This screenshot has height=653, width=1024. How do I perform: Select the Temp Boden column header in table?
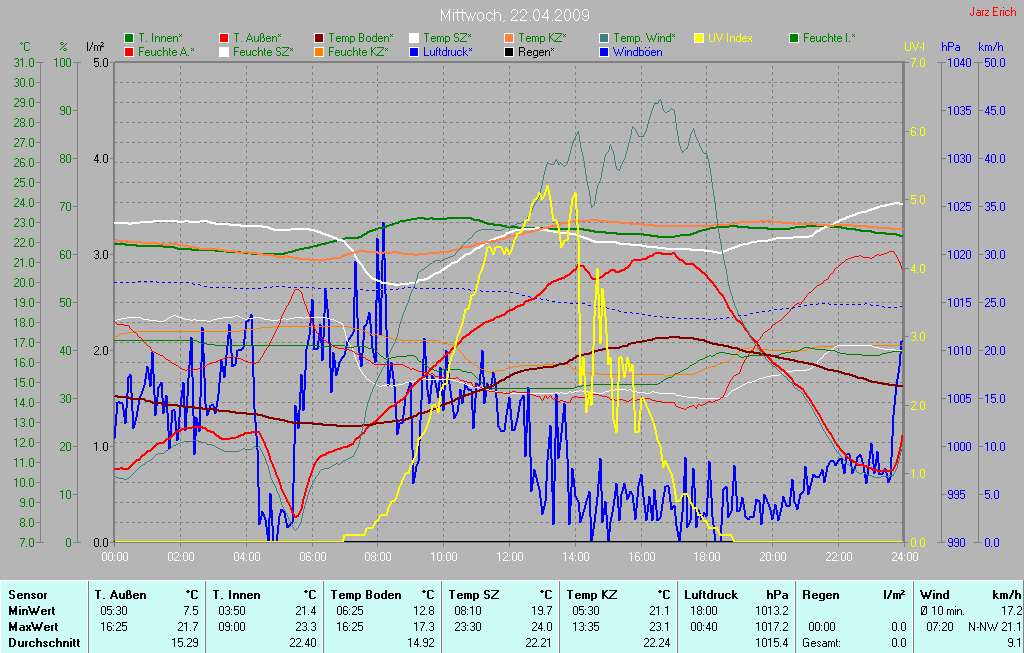click(362, 594)
